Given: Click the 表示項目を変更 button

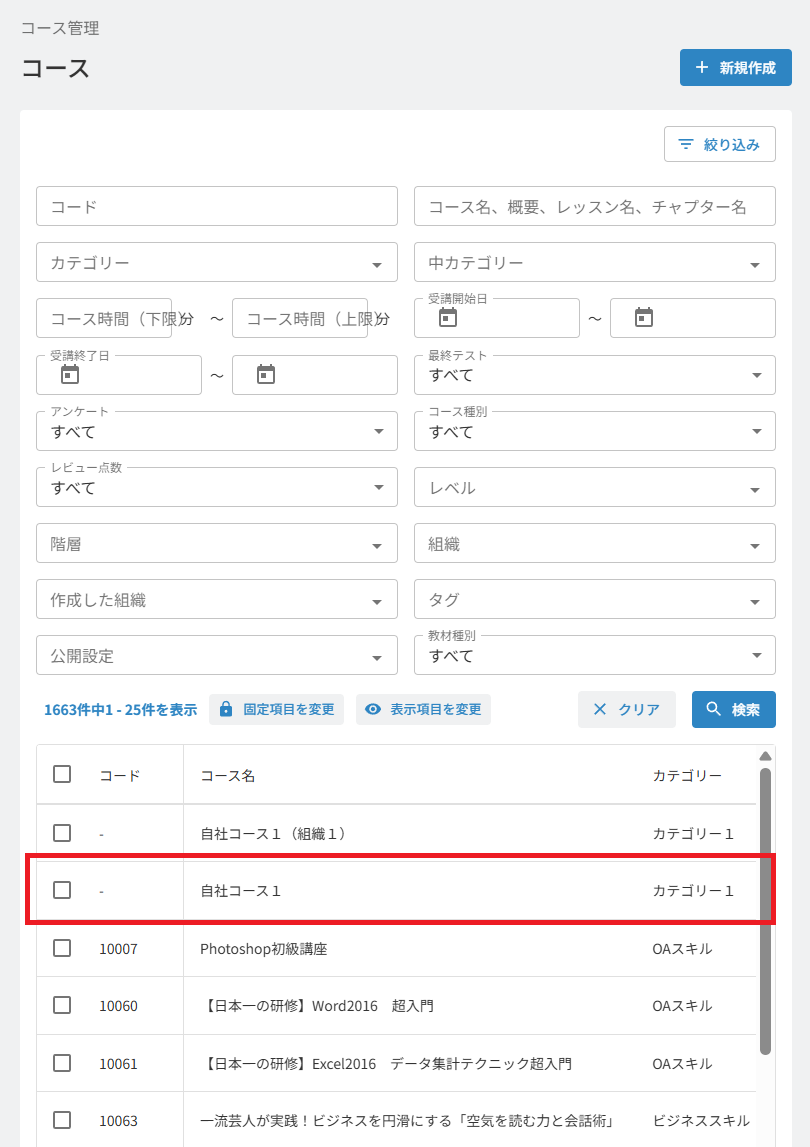Looking at the screenshot, I should (x=423, y=709).
